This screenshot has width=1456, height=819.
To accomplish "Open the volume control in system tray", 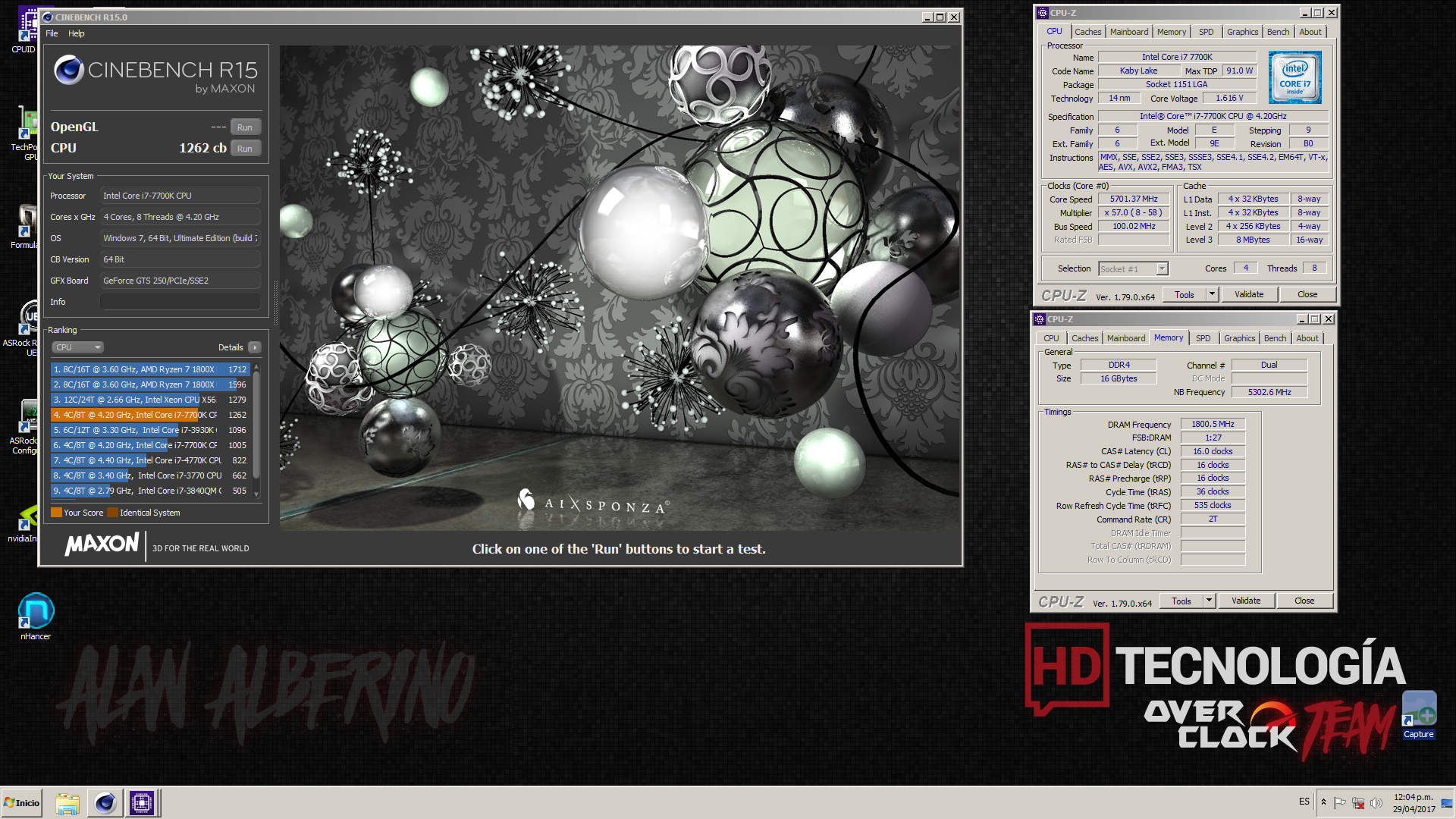I will tap(1376, 803).
